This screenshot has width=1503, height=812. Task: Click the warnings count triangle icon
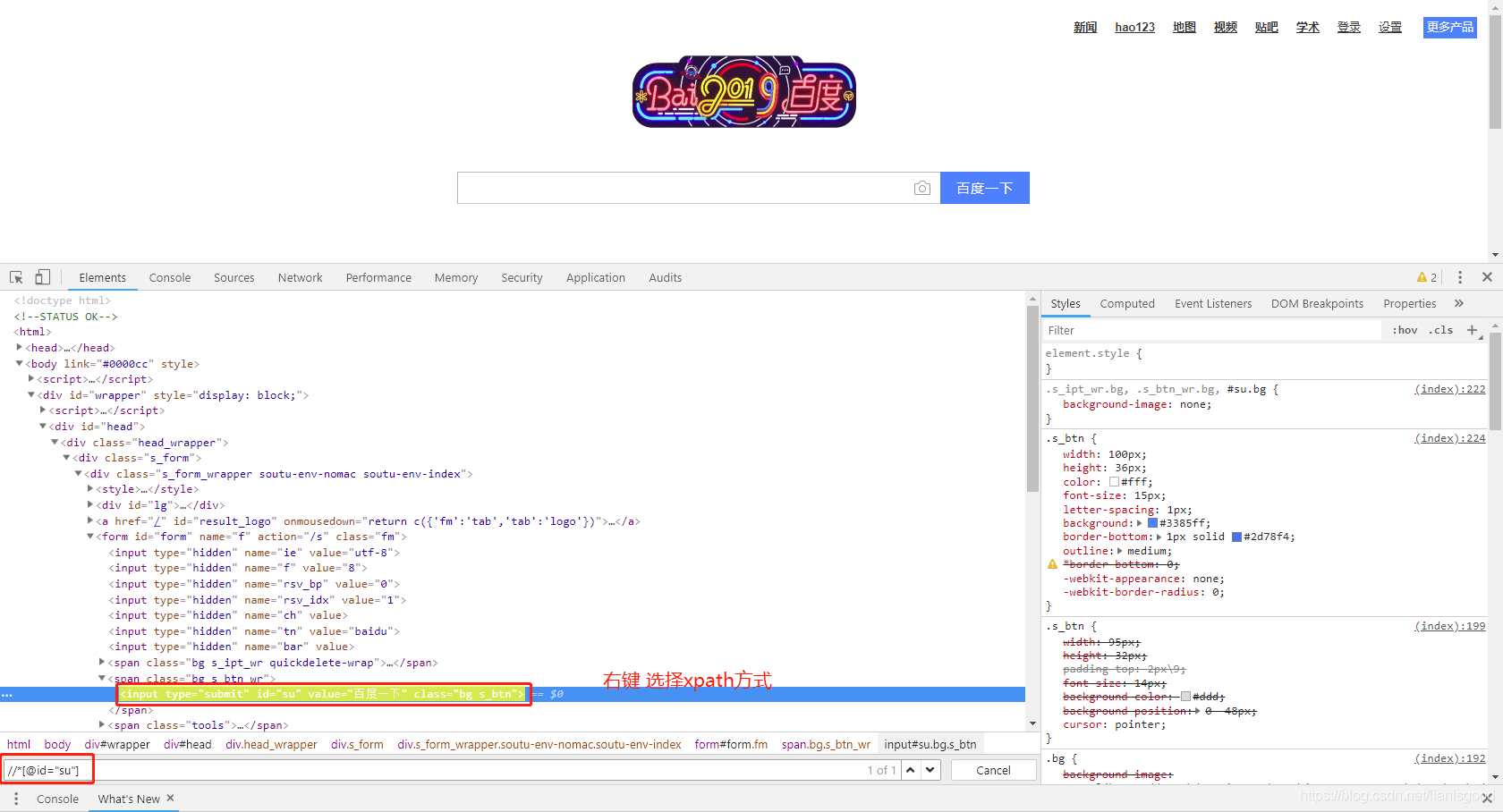click(1422, 277)
